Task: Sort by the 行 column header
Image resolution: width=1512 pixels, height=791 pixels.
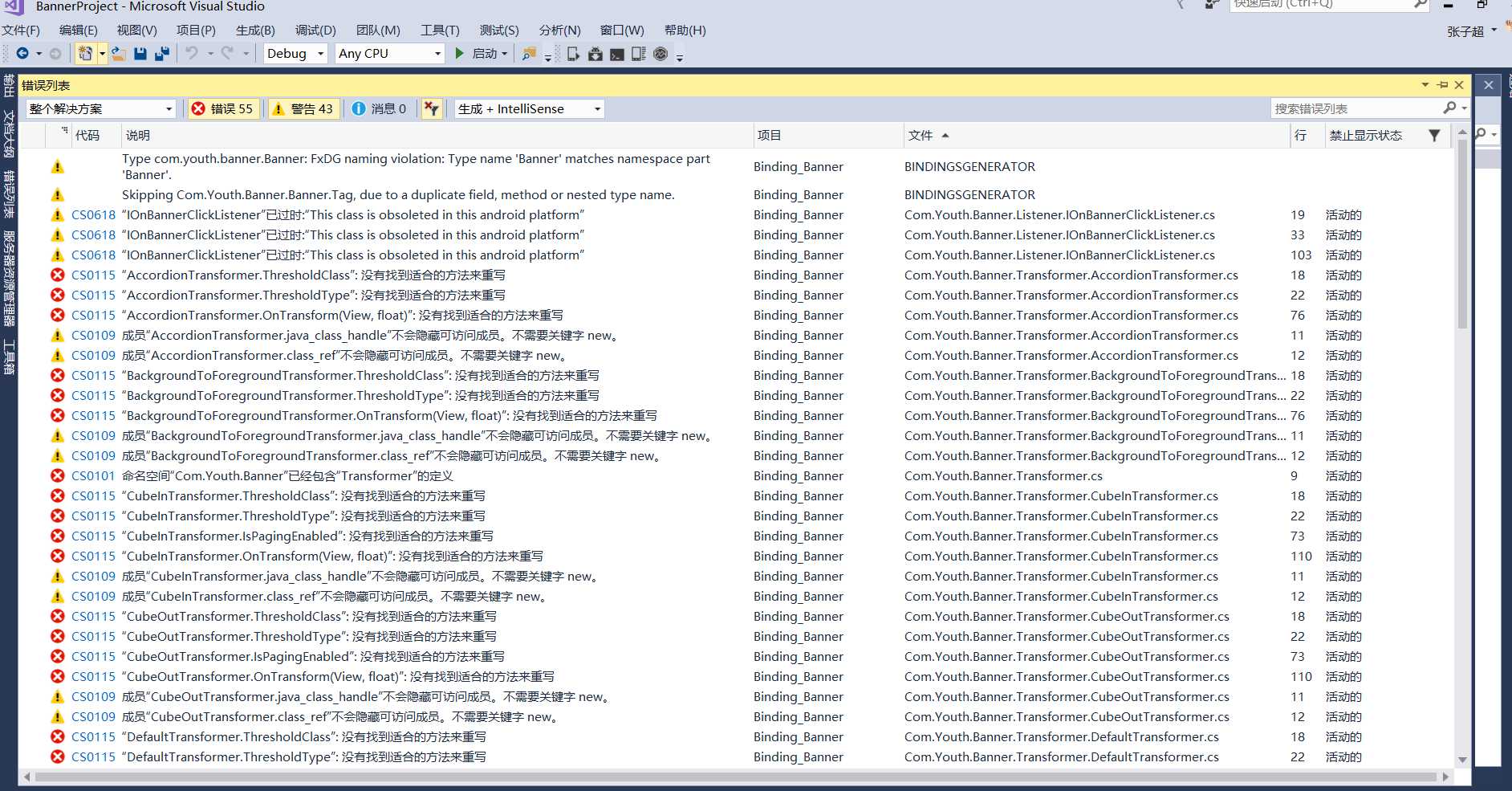Action: pos(1307,136)
